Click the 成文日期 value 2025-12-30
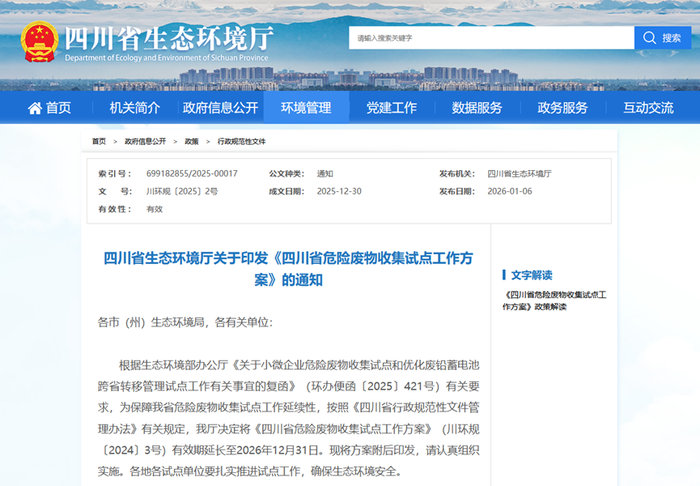 pos(339,191)
